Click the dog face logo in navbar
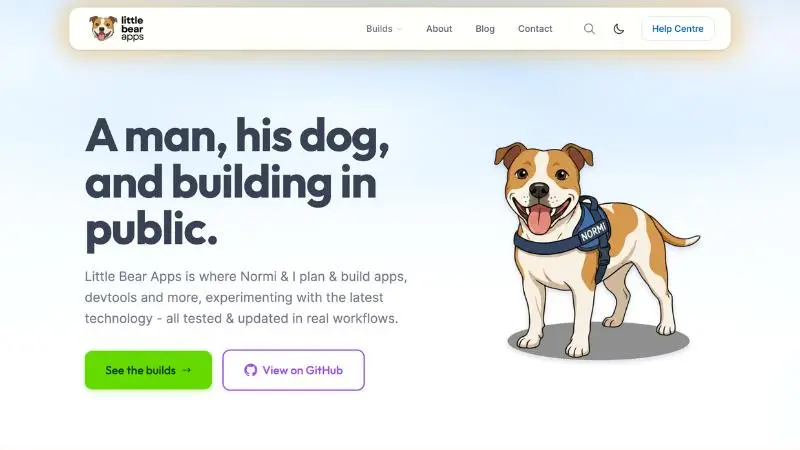The width and height of the screenshot is (800, 450). pos(103,28)
